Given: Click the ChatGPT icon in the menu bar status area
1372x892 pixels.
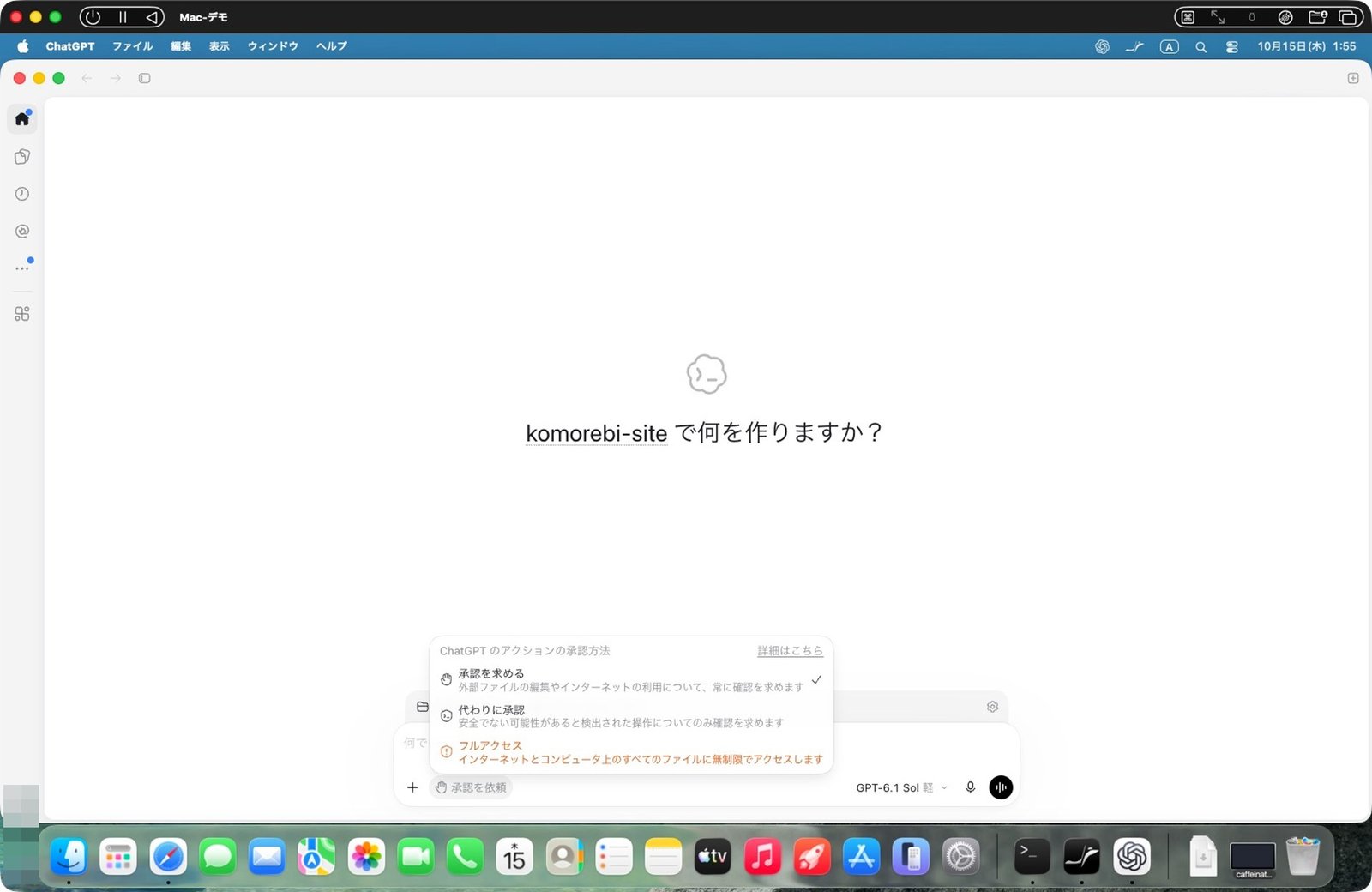Looking at the screenshot, I should [1102, 46].
